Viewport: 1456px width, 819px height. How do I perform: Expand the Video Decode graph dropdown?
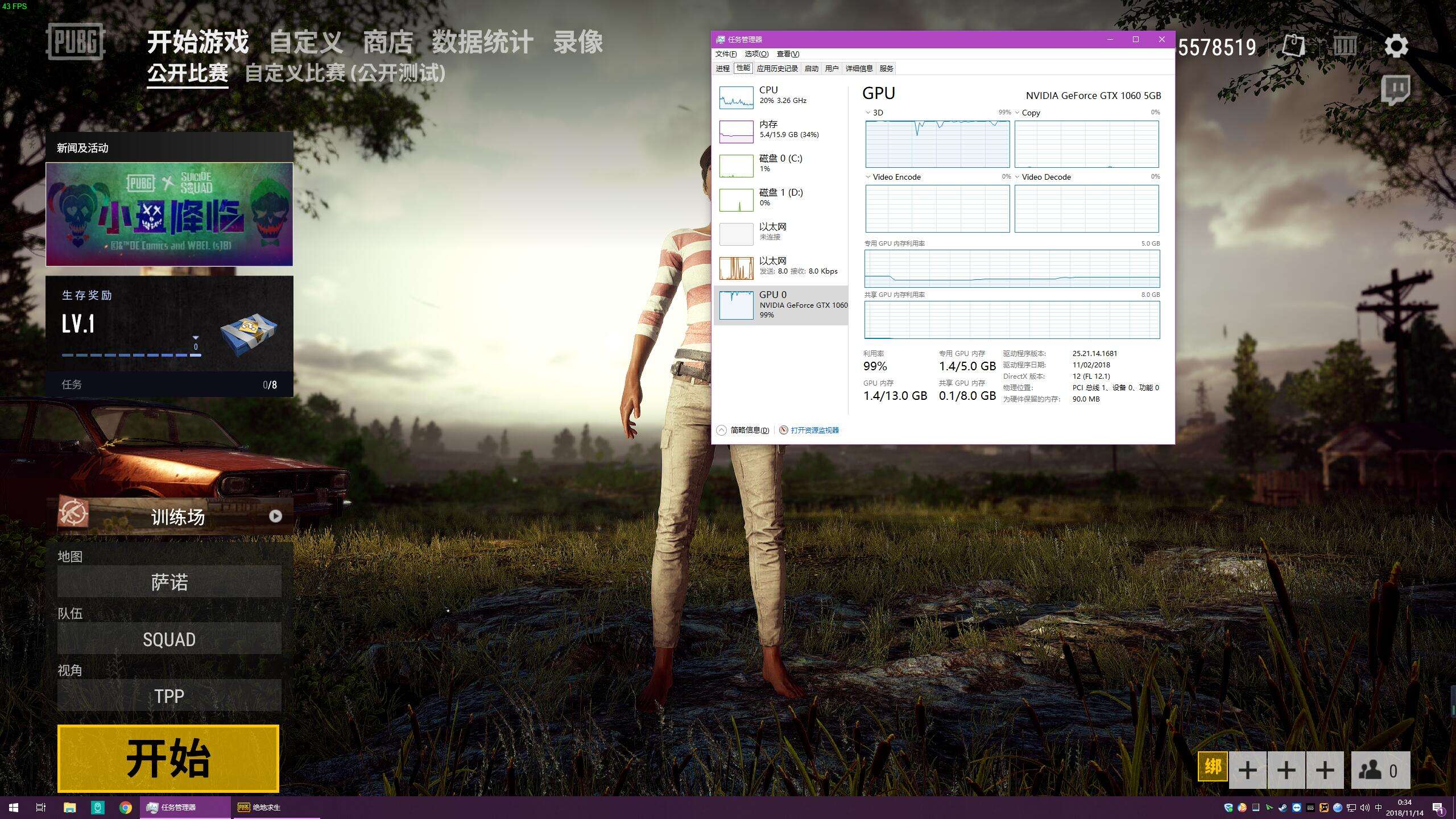point(1017,177)
